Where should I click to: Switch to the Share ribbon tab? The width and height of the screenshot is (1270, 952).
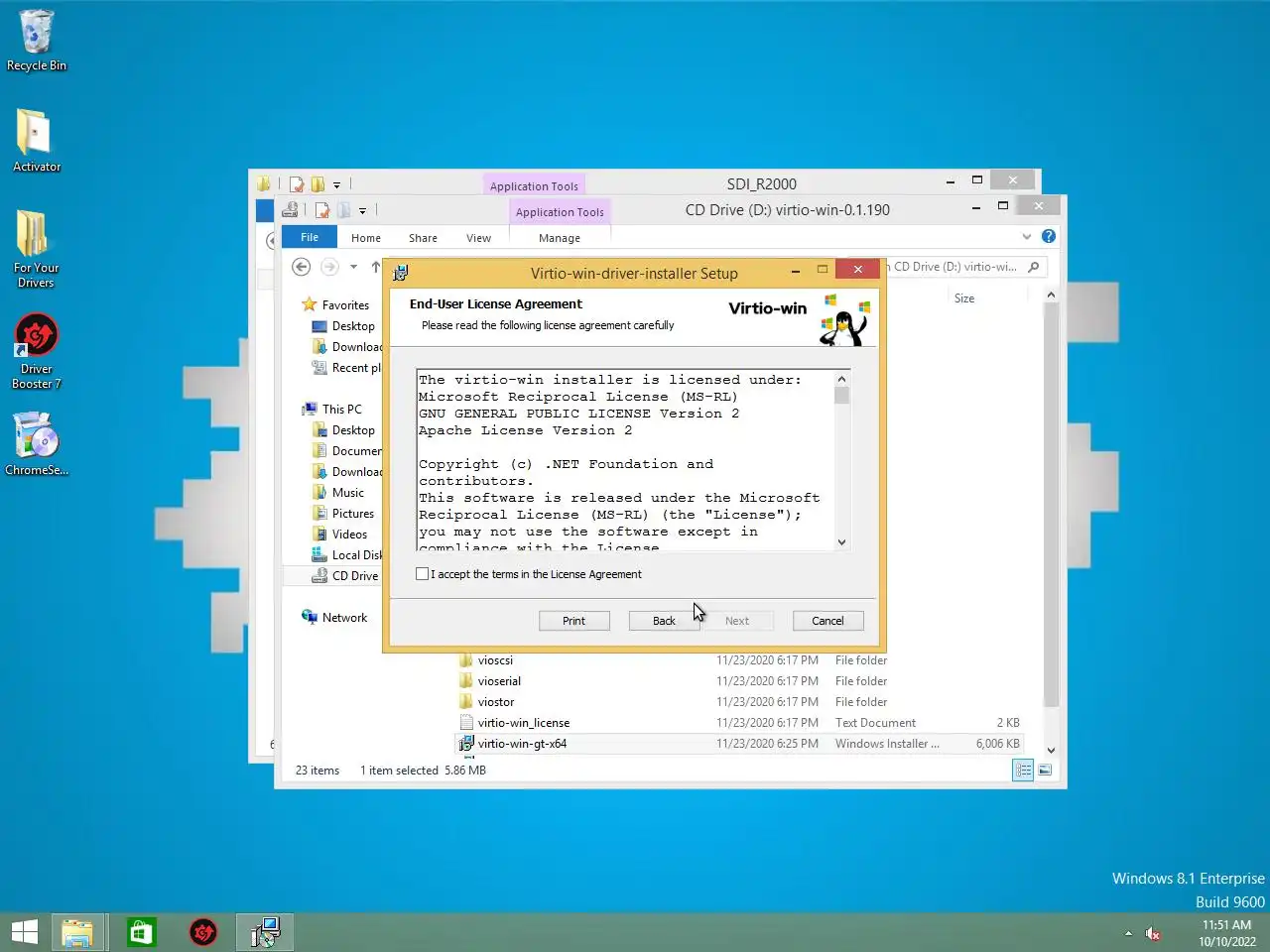[x=423, y=238]
